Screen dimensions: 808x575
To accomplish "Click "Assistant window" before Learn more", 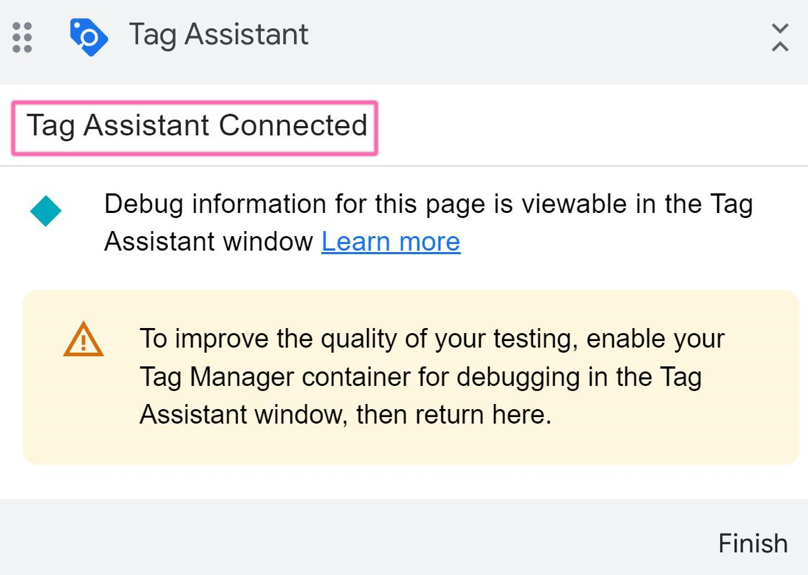I will tap(208, 241).
